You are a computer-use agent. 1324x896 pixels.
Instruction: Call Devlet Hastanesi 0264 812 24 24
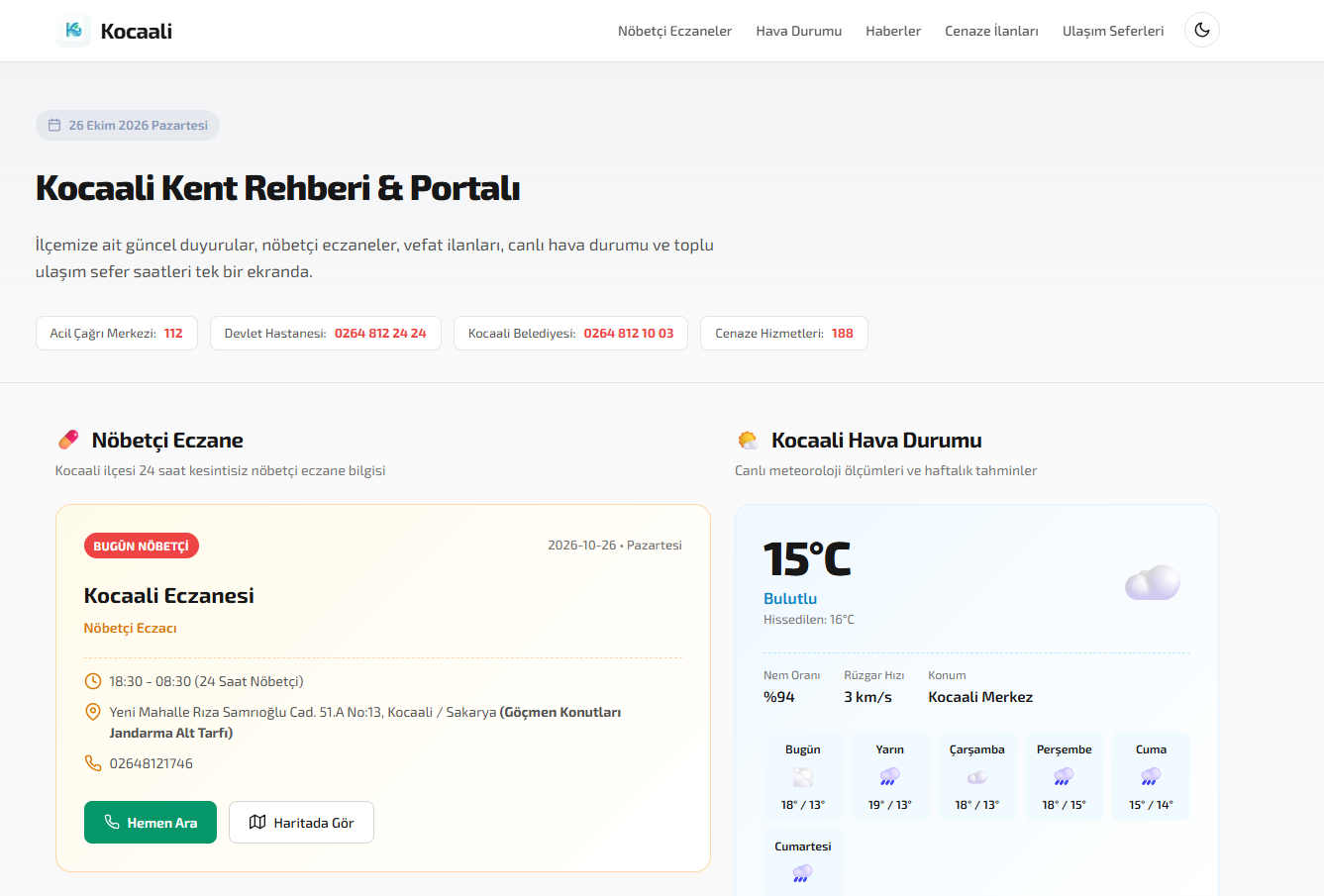tap(326, 334)
